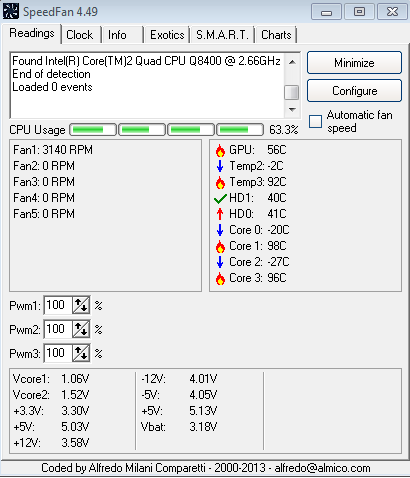The width and height of the screenshot is (410, 478).
Task: Click the 'Fan2: 0 RPM' reading
Action: point(44,166)
